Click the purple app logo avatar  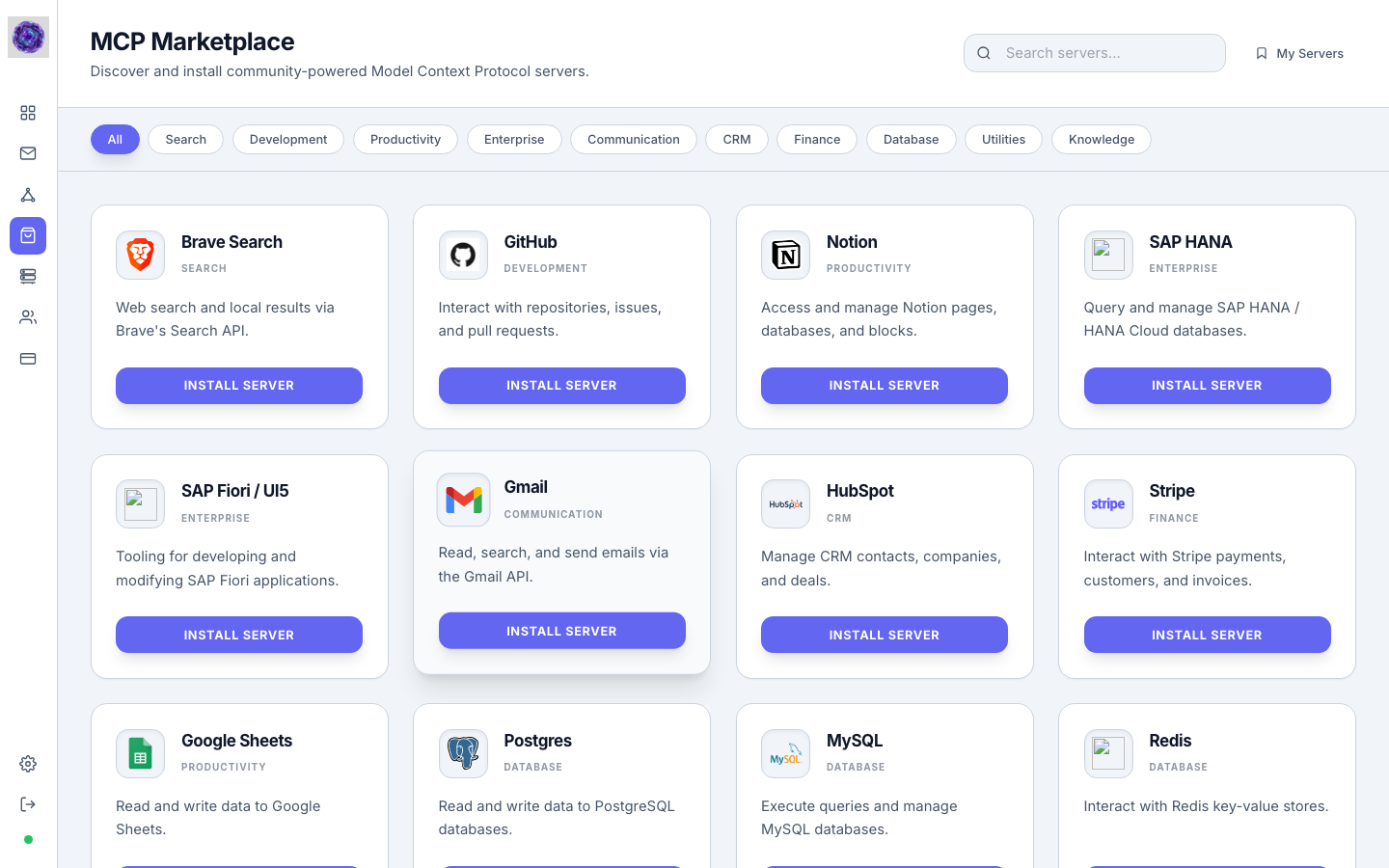28,38
